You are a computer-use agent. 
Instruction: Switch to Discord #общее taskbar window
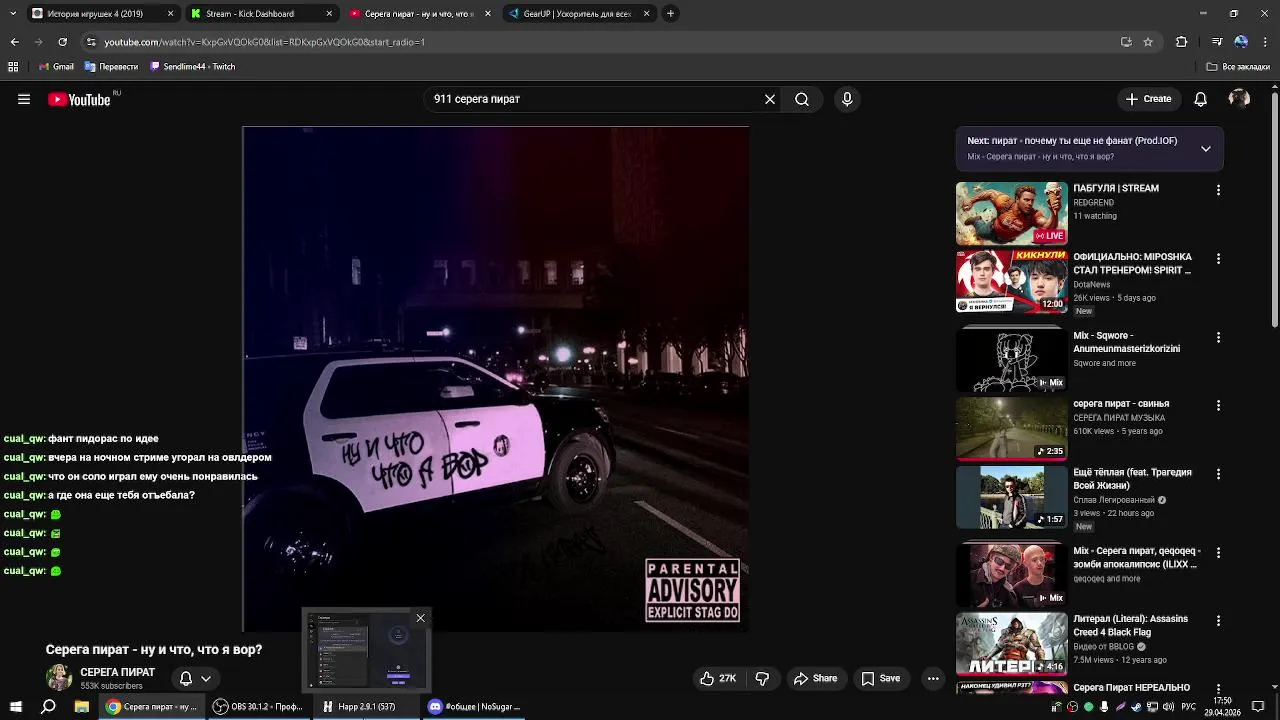coord(474,707)
